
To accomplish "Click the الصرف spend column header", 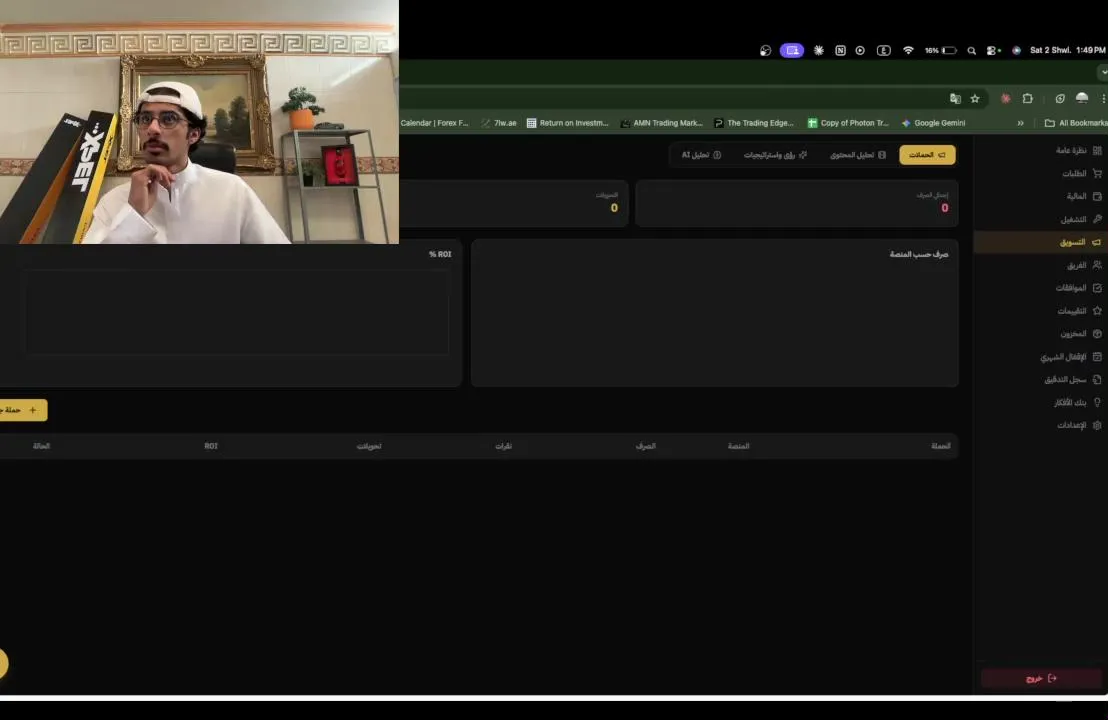I will pos(646,446).
